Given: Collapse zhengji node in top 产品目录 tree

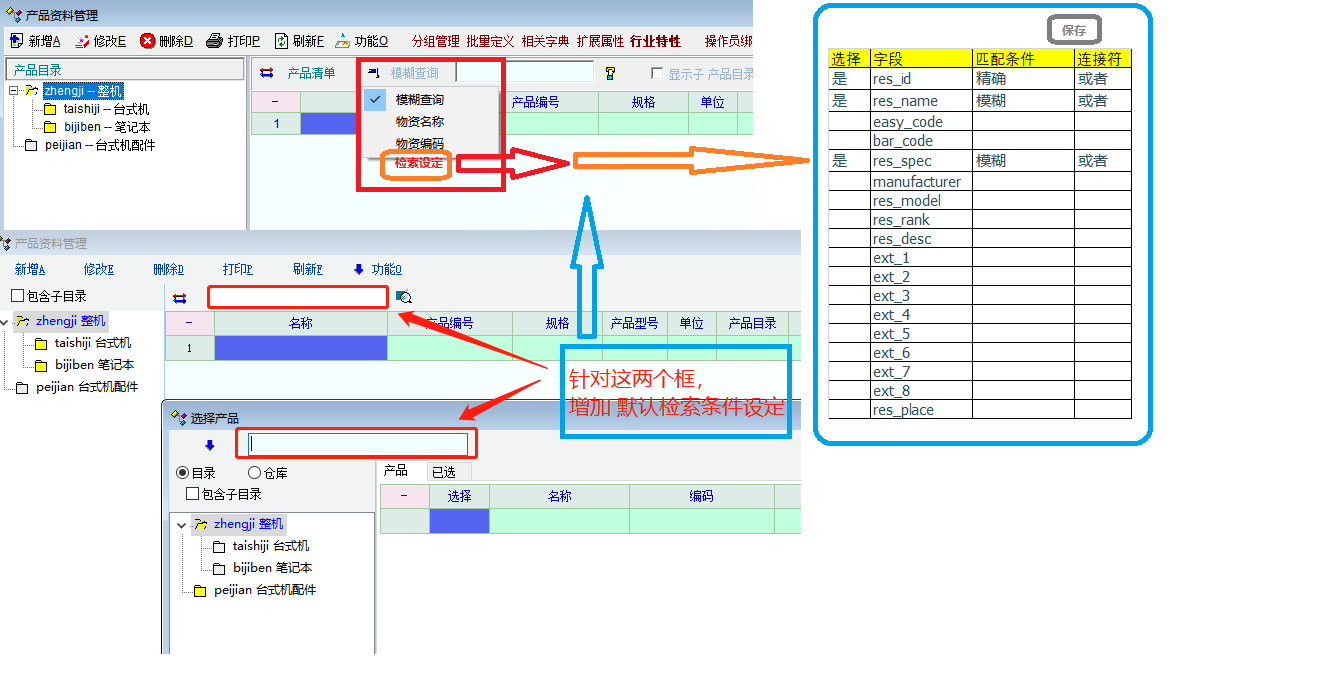Looking at the screenshot, I should coord(14,91).
